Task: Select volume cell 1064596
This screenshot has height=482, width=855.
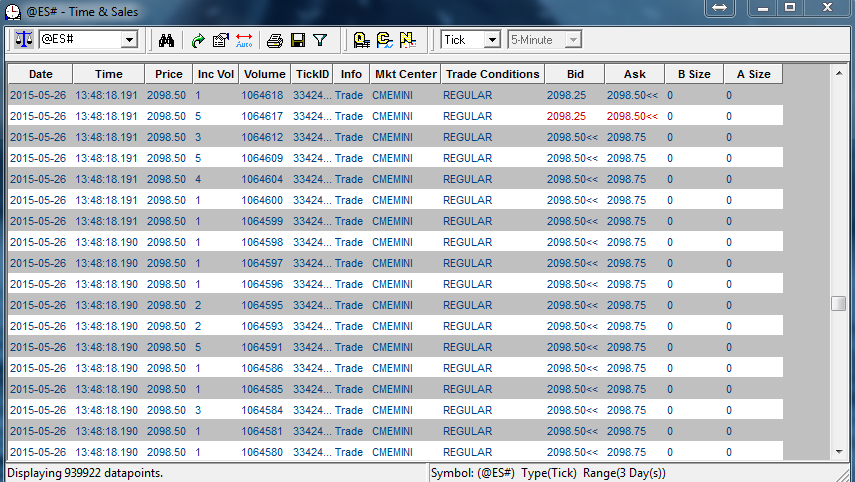Action: pyautogui.click(x=262, y=284)
